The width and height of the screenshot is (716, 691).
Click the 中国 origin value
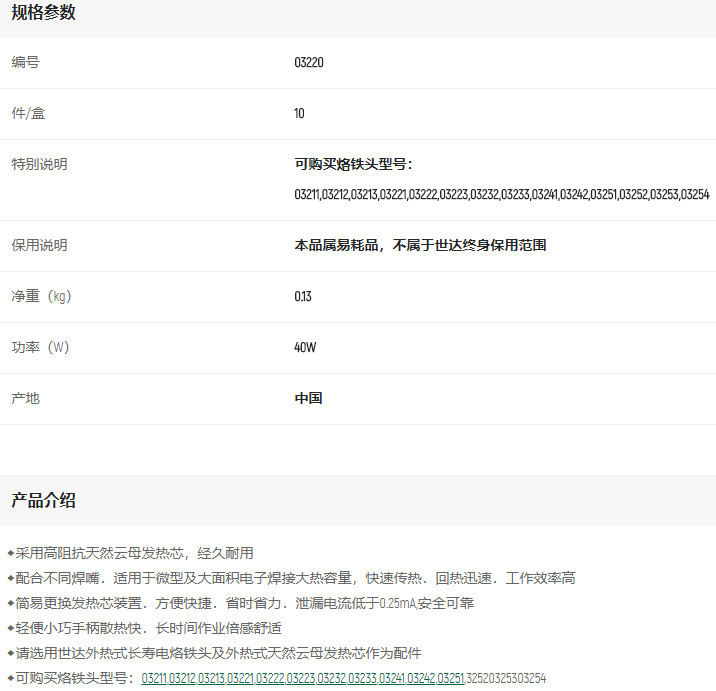pyautogui.click(x=308, y=398)
